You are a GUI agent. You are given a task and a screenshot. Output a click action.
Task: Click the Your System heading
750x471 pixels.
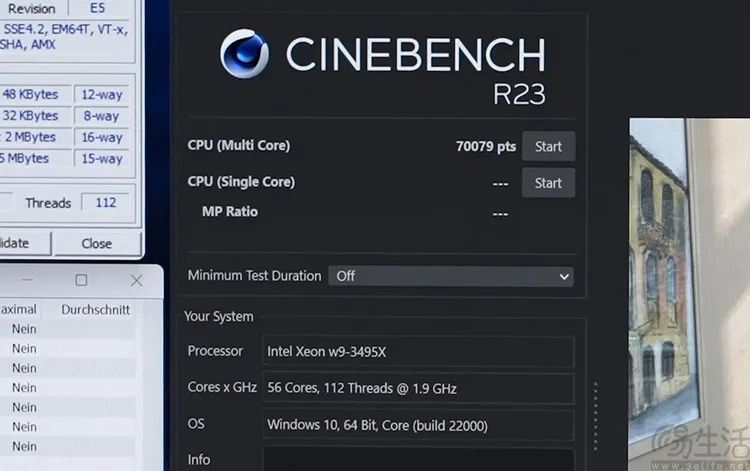tap(219, 317)
